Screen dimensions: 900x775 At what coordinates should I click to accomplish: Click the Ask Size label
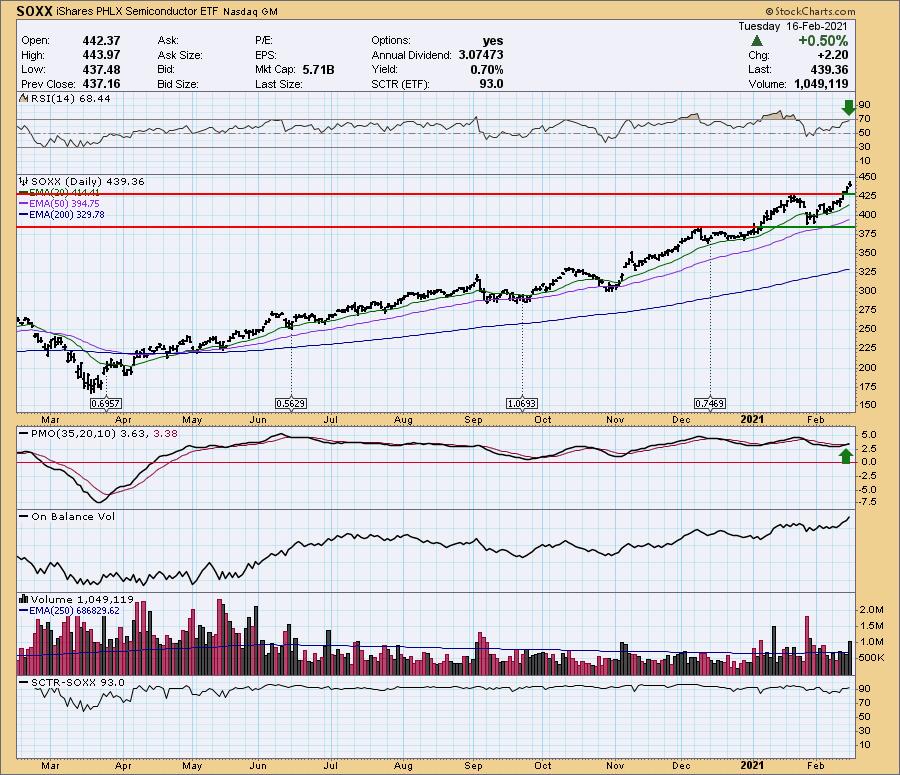pyautogui.click(x=180, y=55)
